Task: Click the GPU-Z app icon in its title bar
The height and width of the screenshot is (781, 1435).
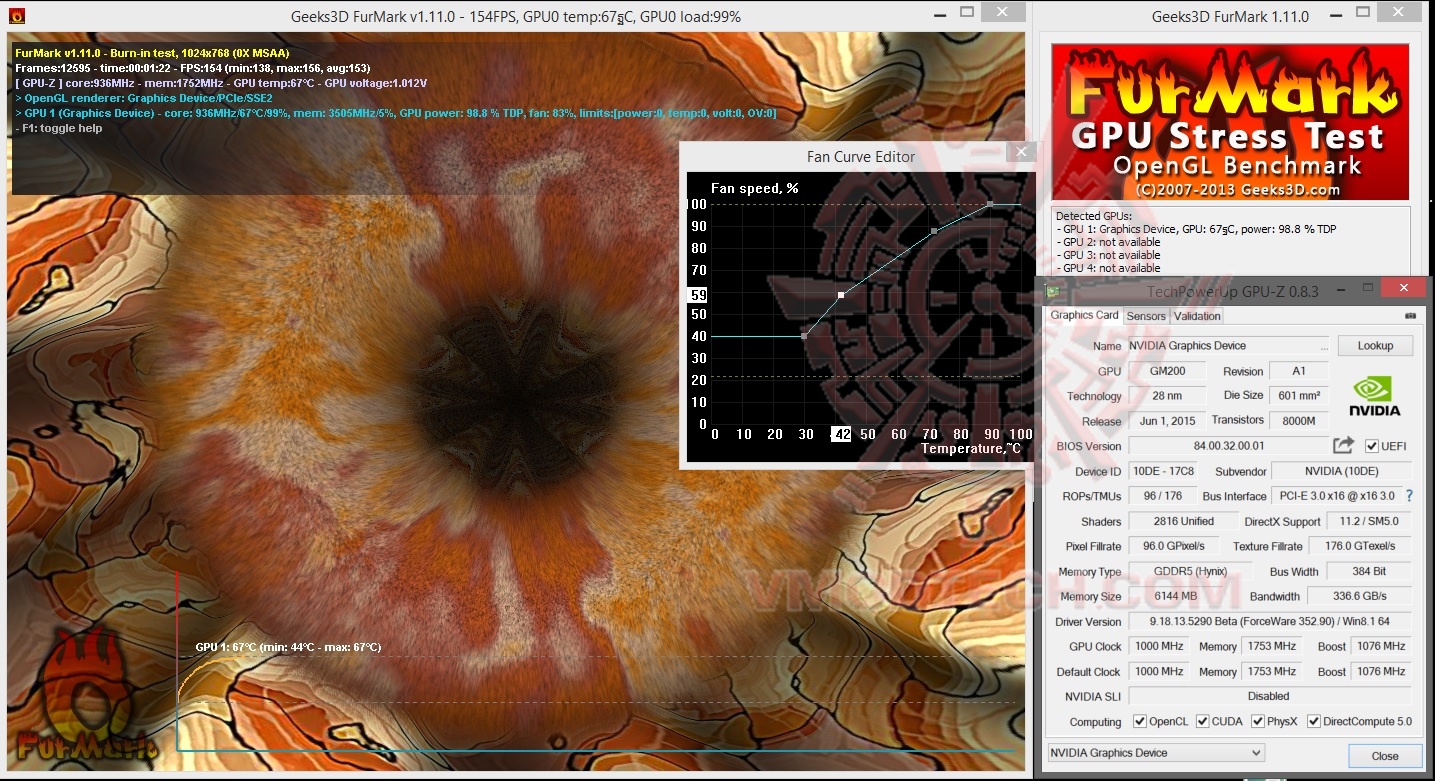Action: tap(1052, 291)
